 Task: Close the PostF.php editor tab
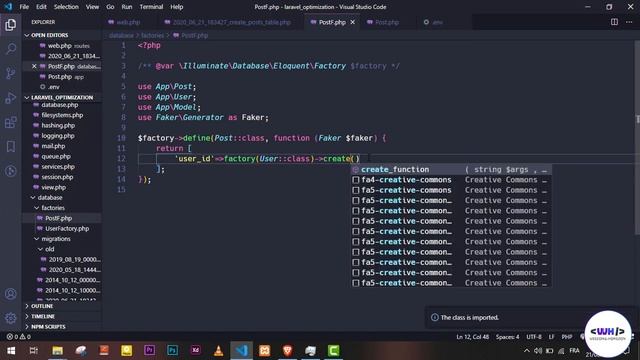point(353,22)
